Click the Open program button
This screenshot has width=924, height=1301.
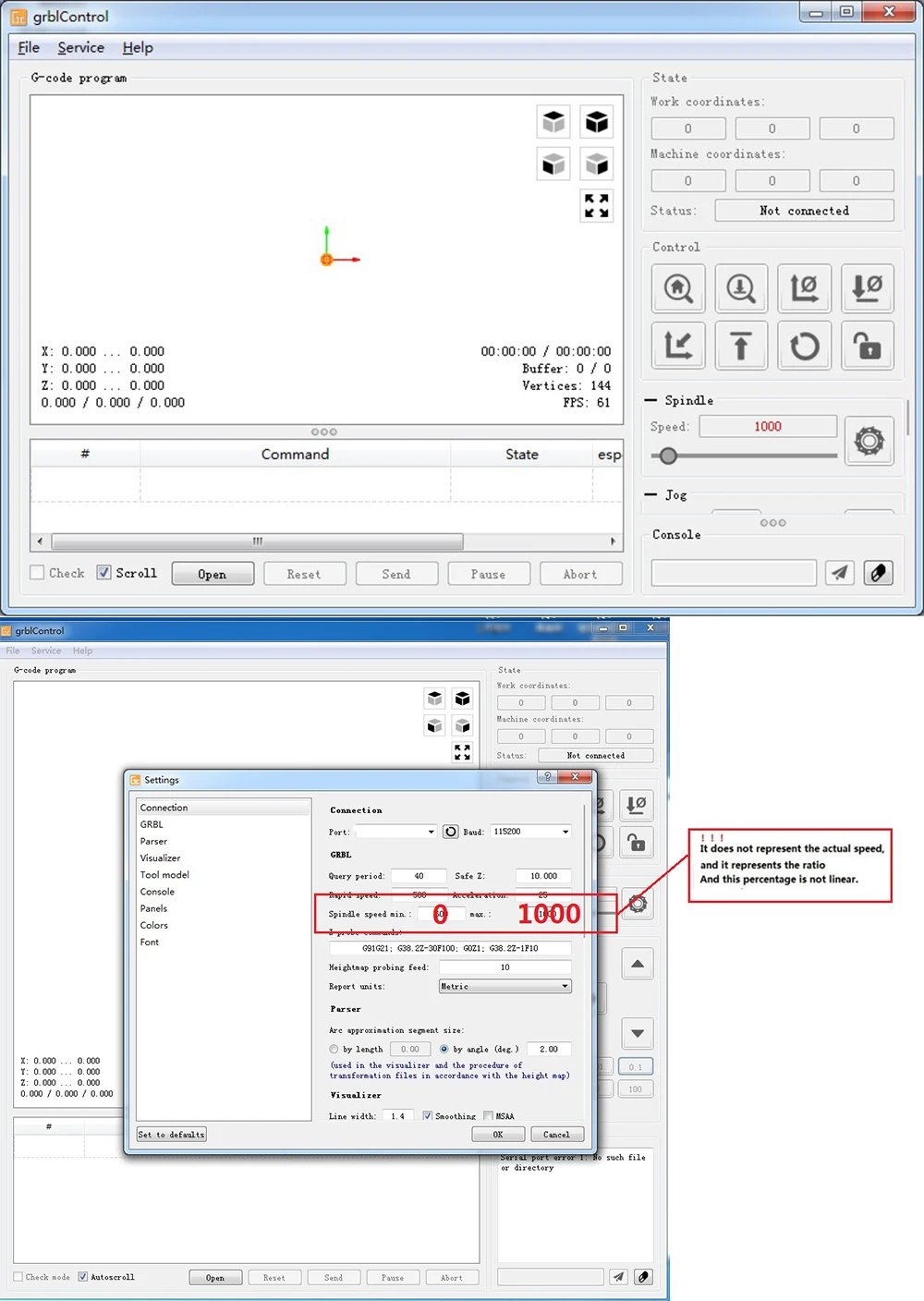tap(213, 573)
